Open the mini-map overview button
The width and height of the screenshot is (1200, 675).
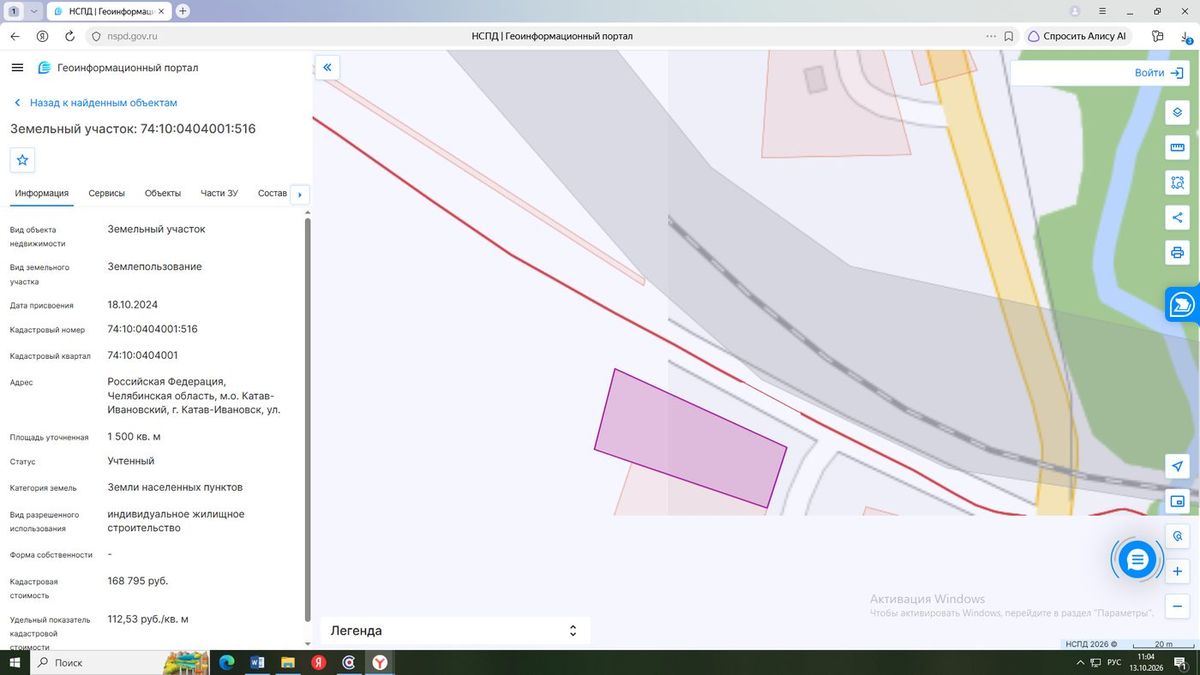click(1177, 501)
